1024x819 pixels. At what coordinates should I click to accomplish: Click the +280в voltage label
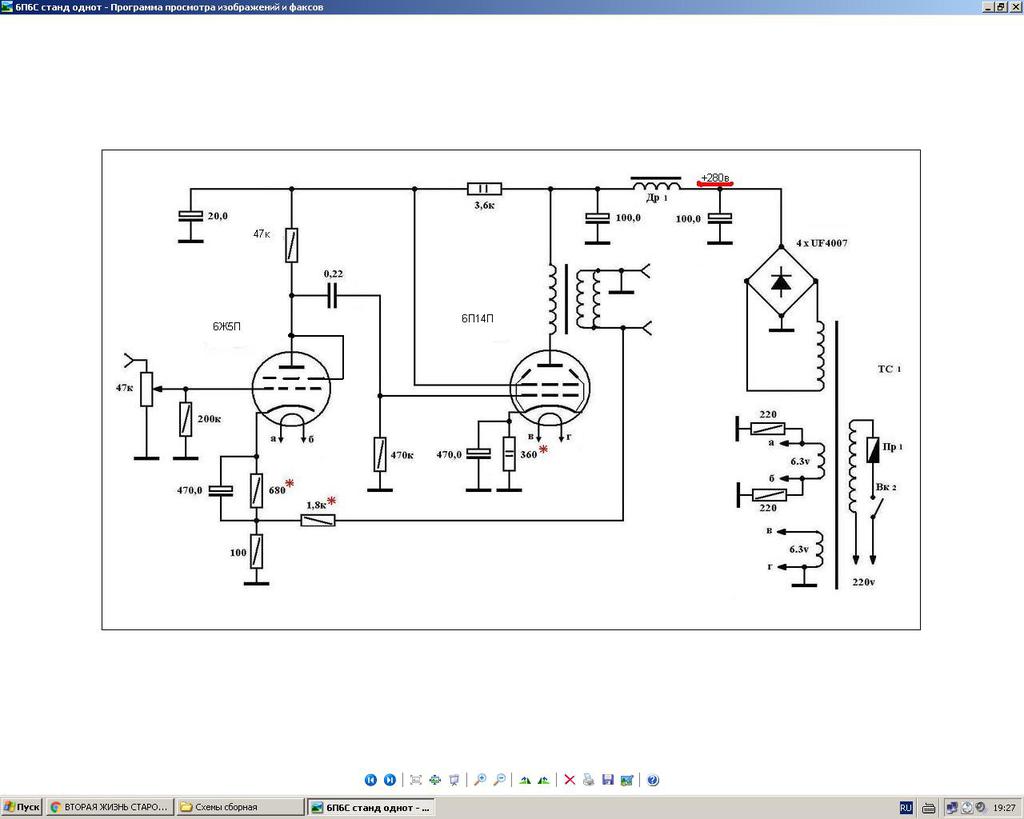[x=715, y=178]
